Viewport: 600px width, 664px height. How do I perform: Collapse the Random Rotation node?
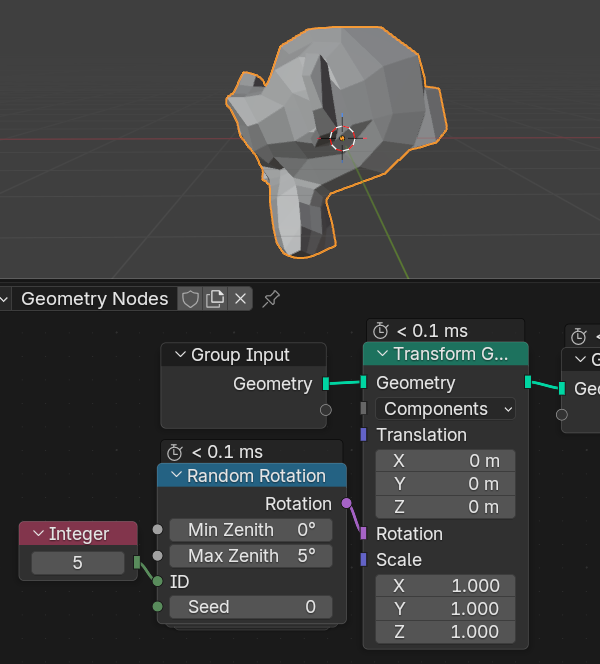tap(175, 476)
